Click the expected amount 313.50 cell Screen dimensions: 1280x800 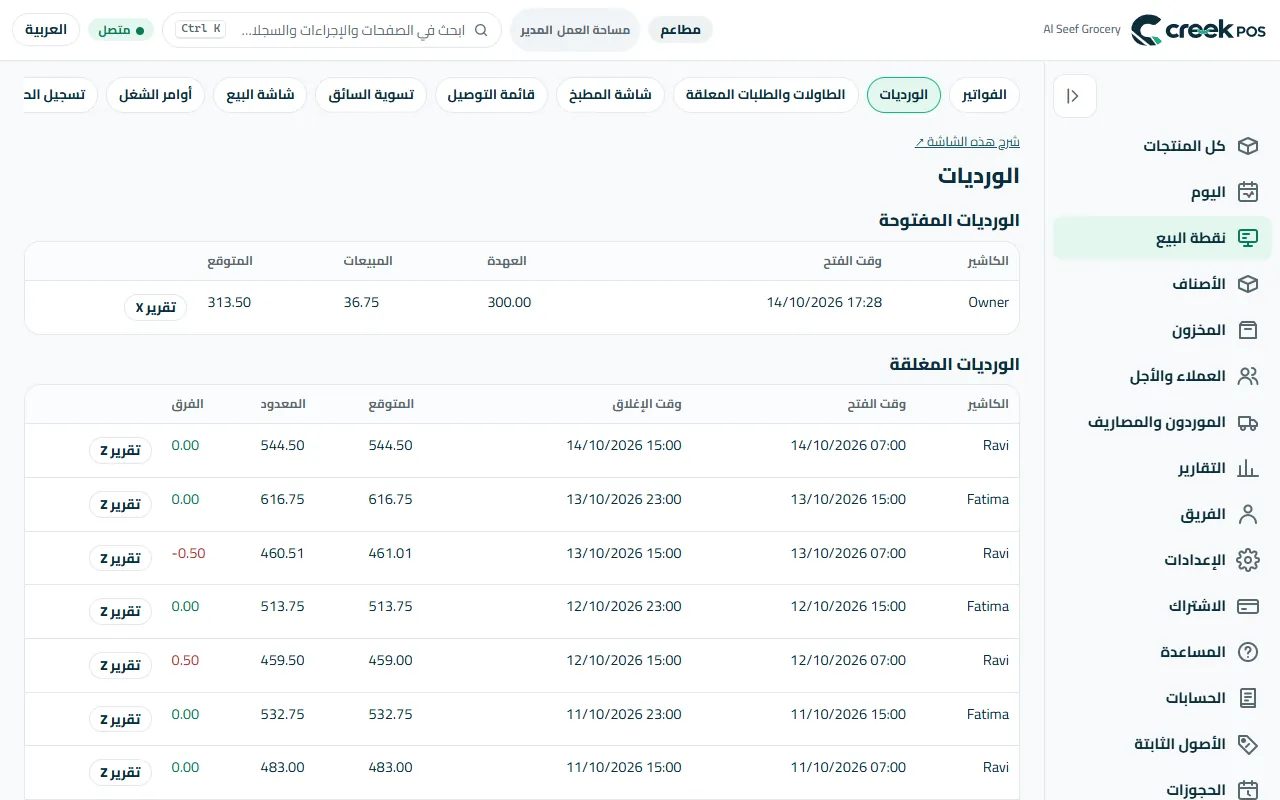click(229, 302)
